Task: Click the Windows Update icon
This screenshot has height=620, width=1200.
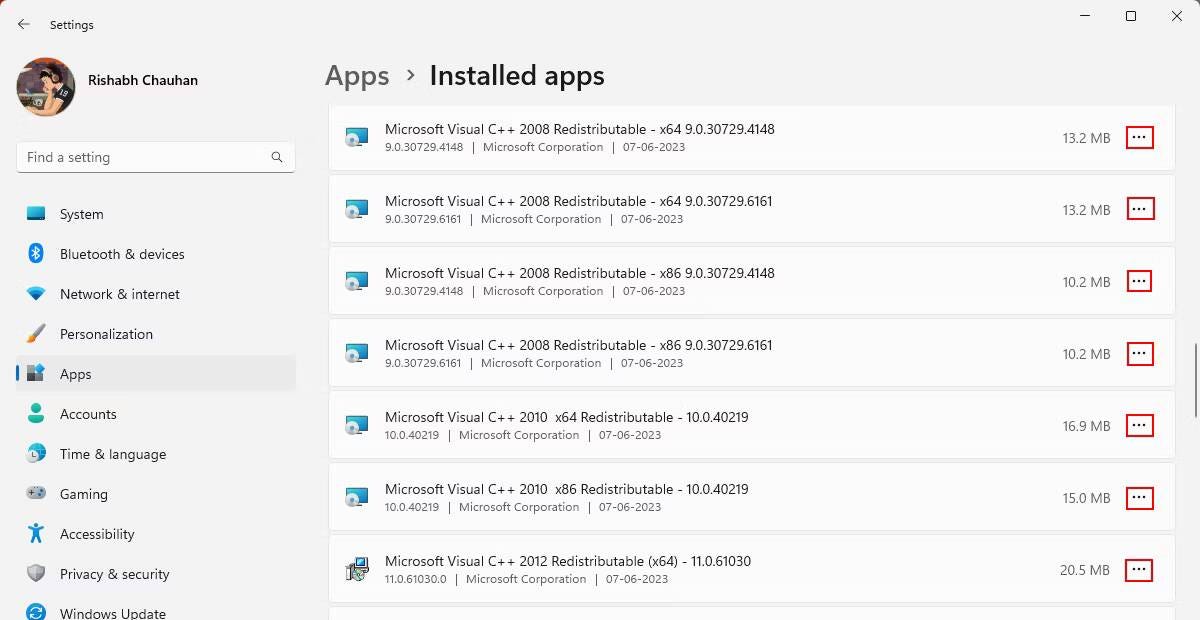Action: [36, 611]
